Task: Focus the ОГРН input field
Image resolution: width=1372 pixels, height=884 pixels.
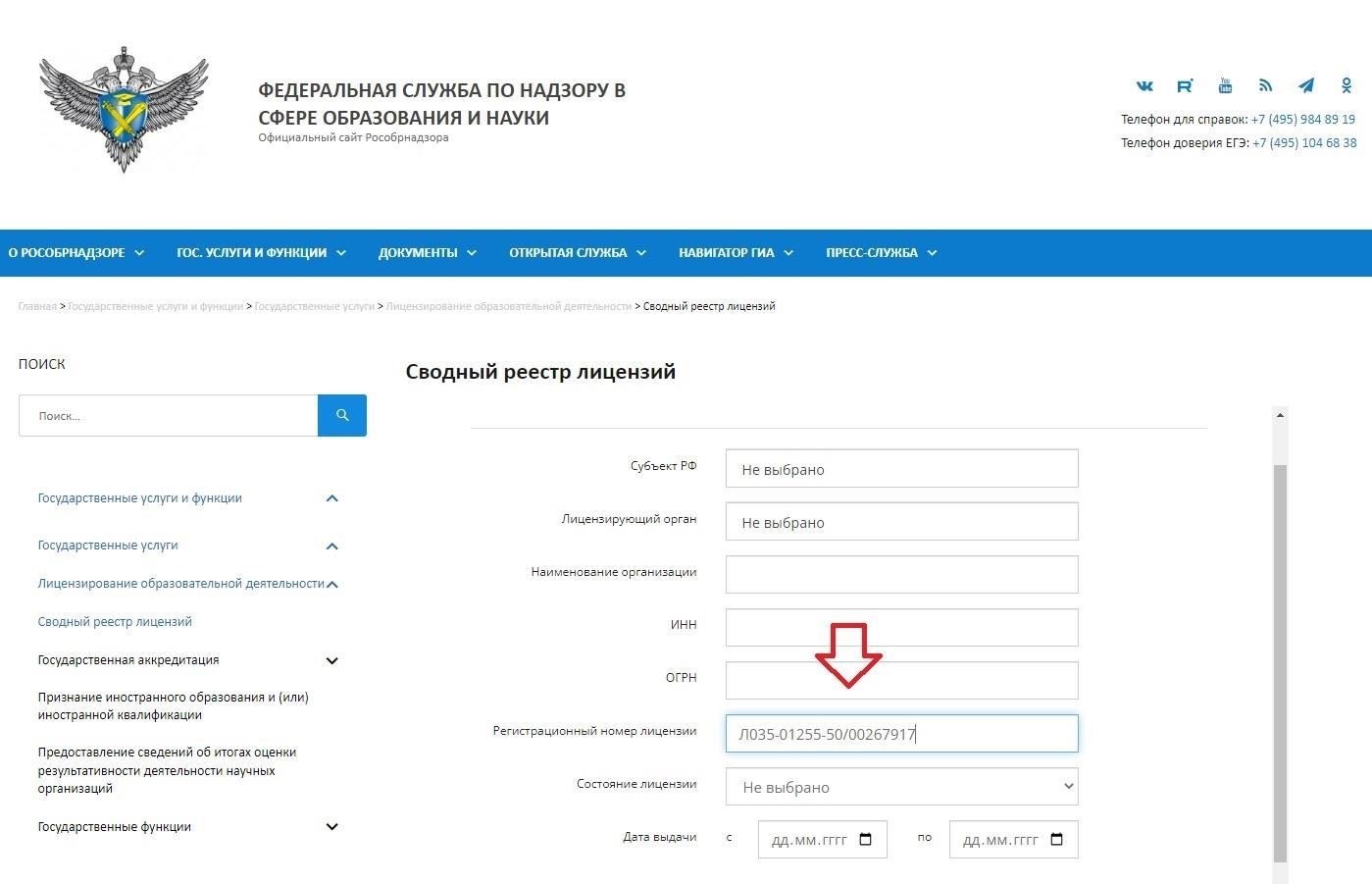Action: [x=902, y=681]
